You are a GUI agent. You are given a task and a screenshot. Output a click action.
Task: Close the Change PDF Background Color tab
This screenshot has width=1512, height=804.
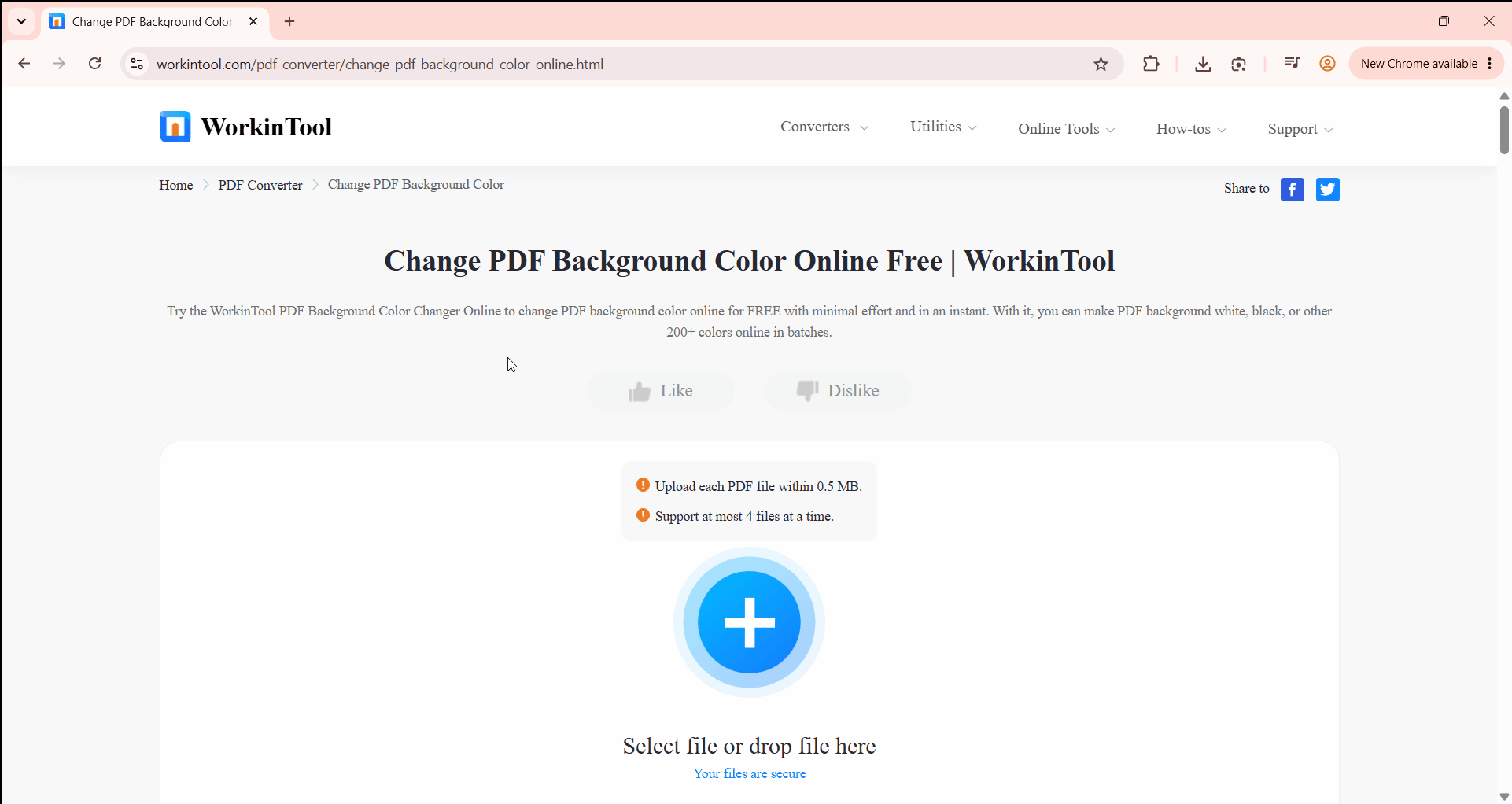(x=253, y=21)
